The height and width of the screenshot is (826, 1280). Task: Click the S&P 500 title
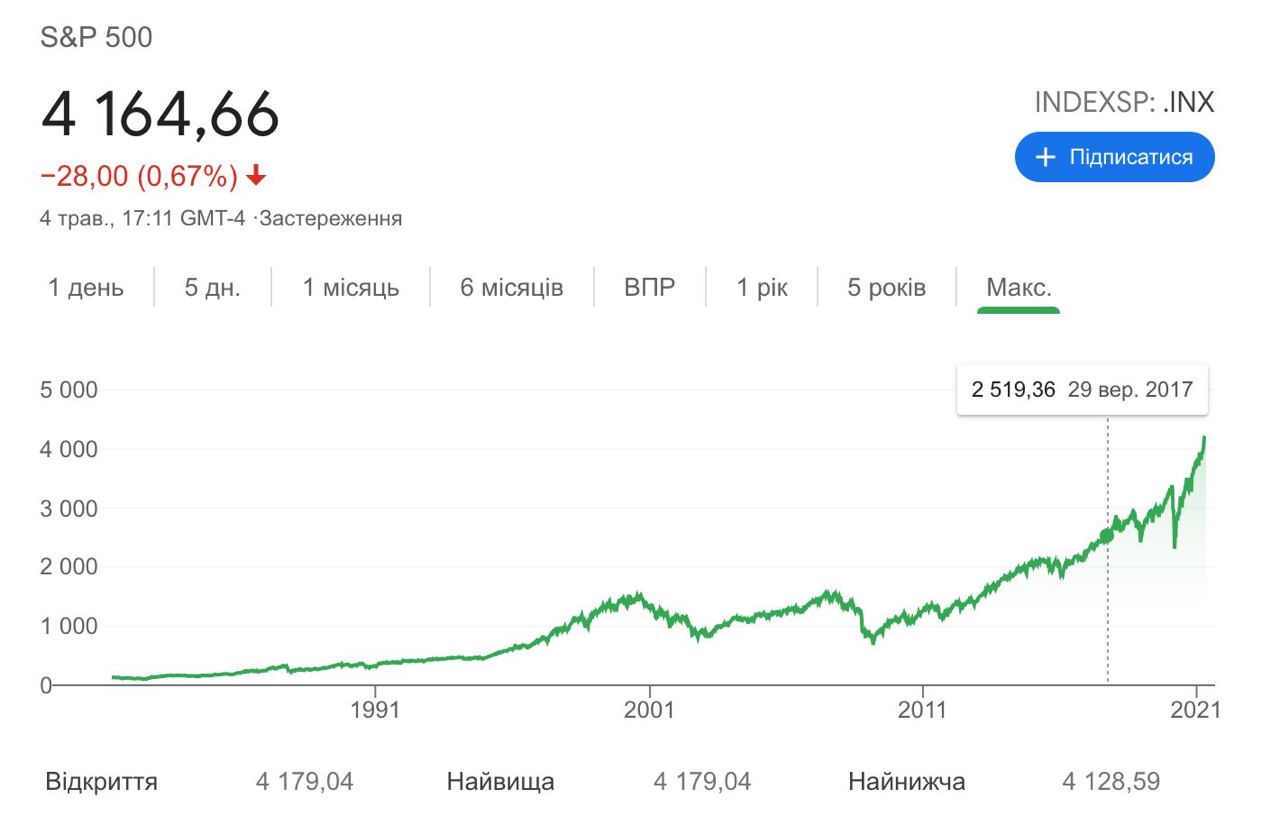[x=96, y=38]
